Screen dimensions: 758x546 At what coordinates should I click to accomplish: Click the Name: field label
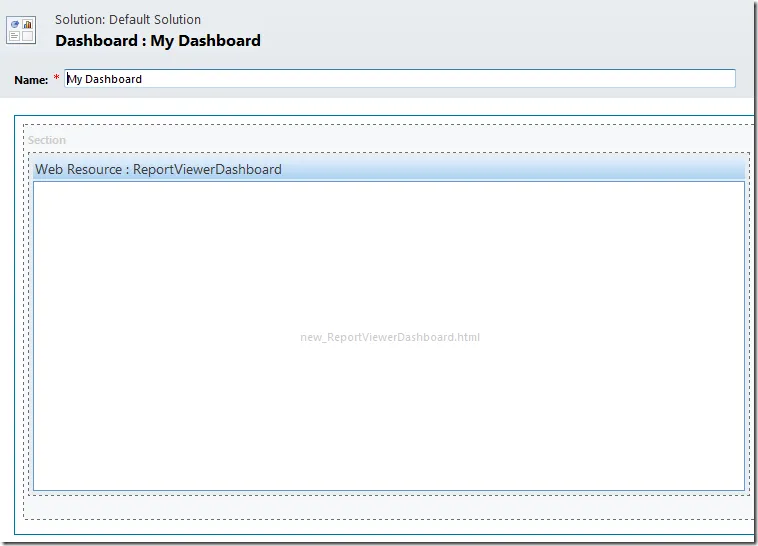point(31,80)
